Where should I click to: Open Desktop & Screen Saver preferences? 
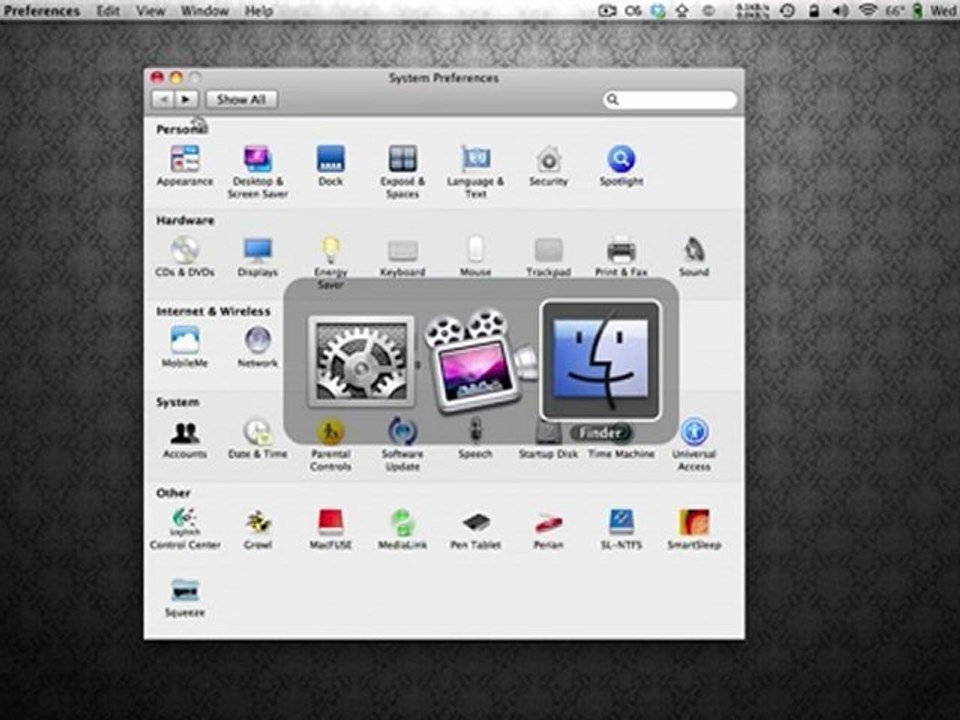[x=258, y=171]
